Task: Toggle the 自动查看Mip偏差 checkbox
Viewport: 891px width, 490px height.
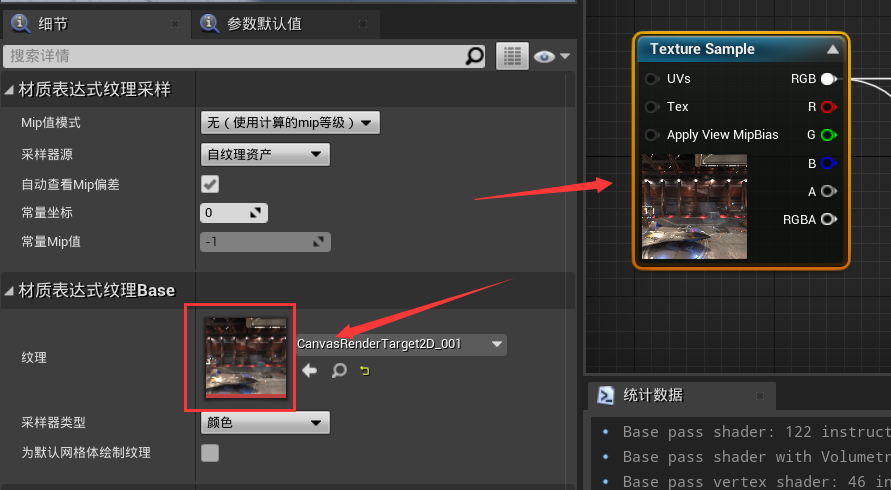Action: click(x=210, y=184)
